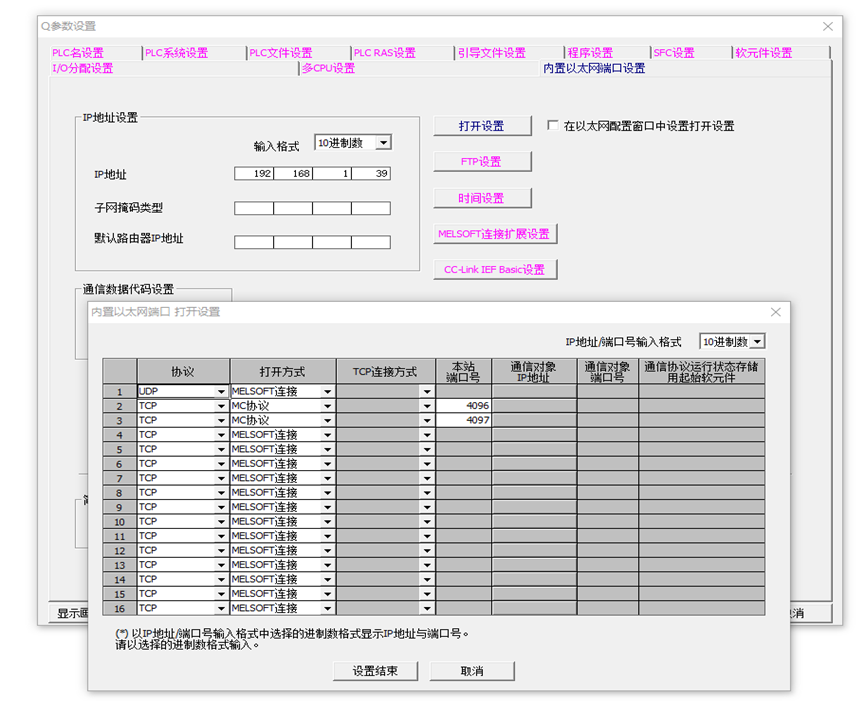Click the first 子网掩码类型 input box
The image size is (865, 704).
[x=254, y=208]
